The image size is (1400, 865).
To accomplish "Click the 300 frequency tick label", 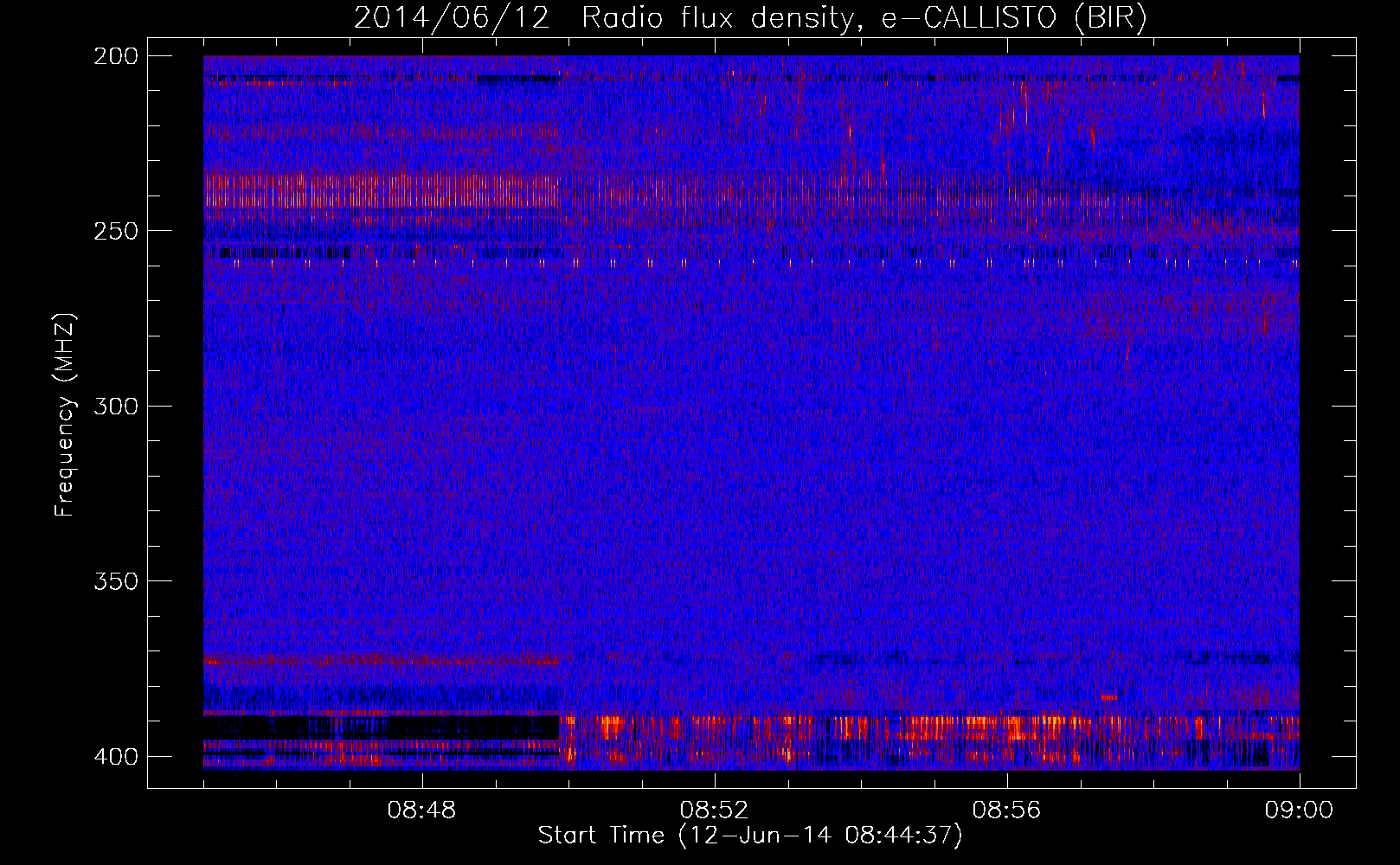I will pos(115,406).
